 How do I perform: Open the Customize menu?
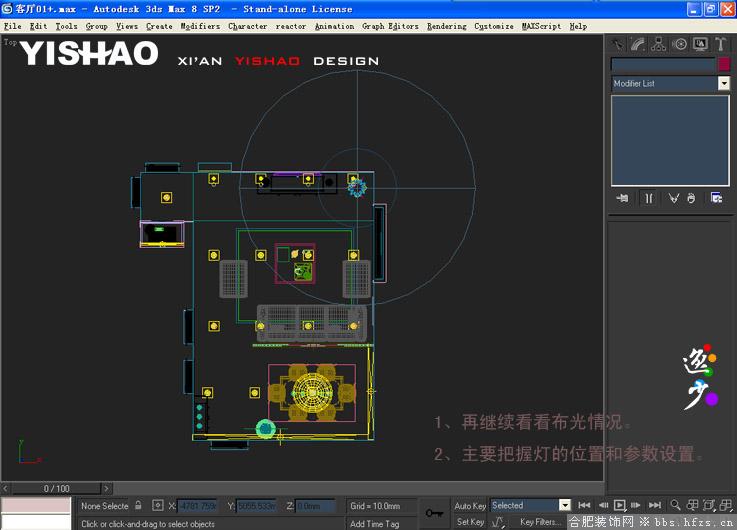coord(494,26)
